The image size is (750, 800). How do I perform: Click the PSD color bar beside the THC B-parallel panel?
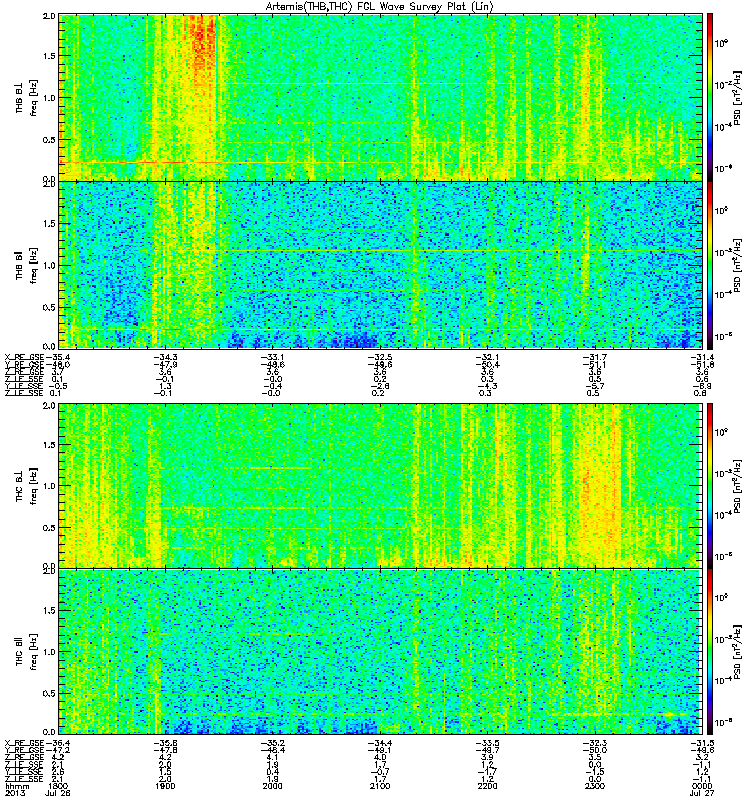coord(710,652)
